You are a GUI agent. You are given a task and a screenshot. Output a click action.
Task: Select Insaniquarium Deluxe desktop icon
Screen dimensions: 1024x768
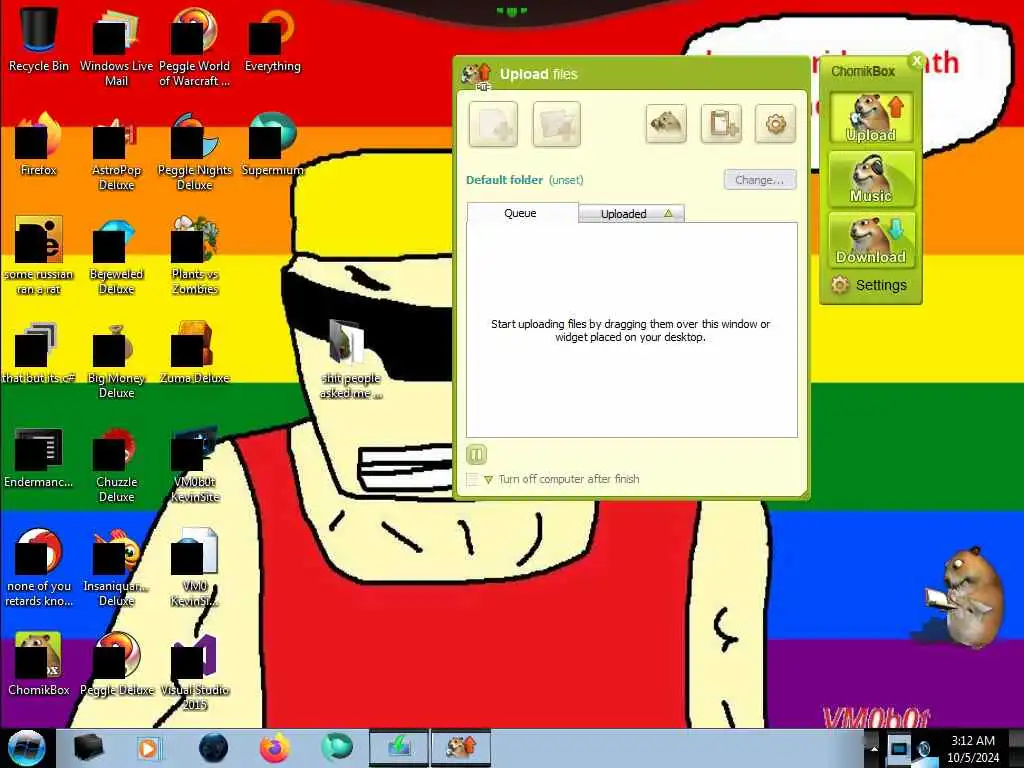point(116,568)
